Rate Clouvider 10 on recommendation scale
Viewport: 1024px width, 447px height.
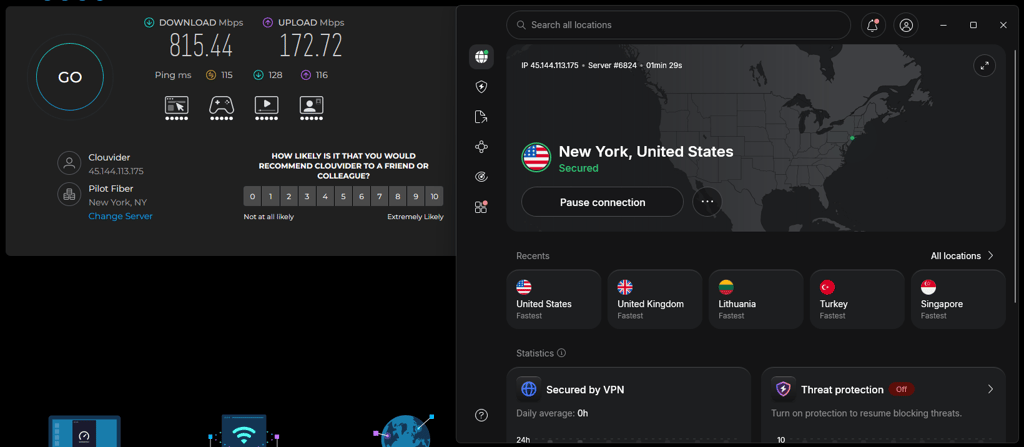click(x=434, y=196)
